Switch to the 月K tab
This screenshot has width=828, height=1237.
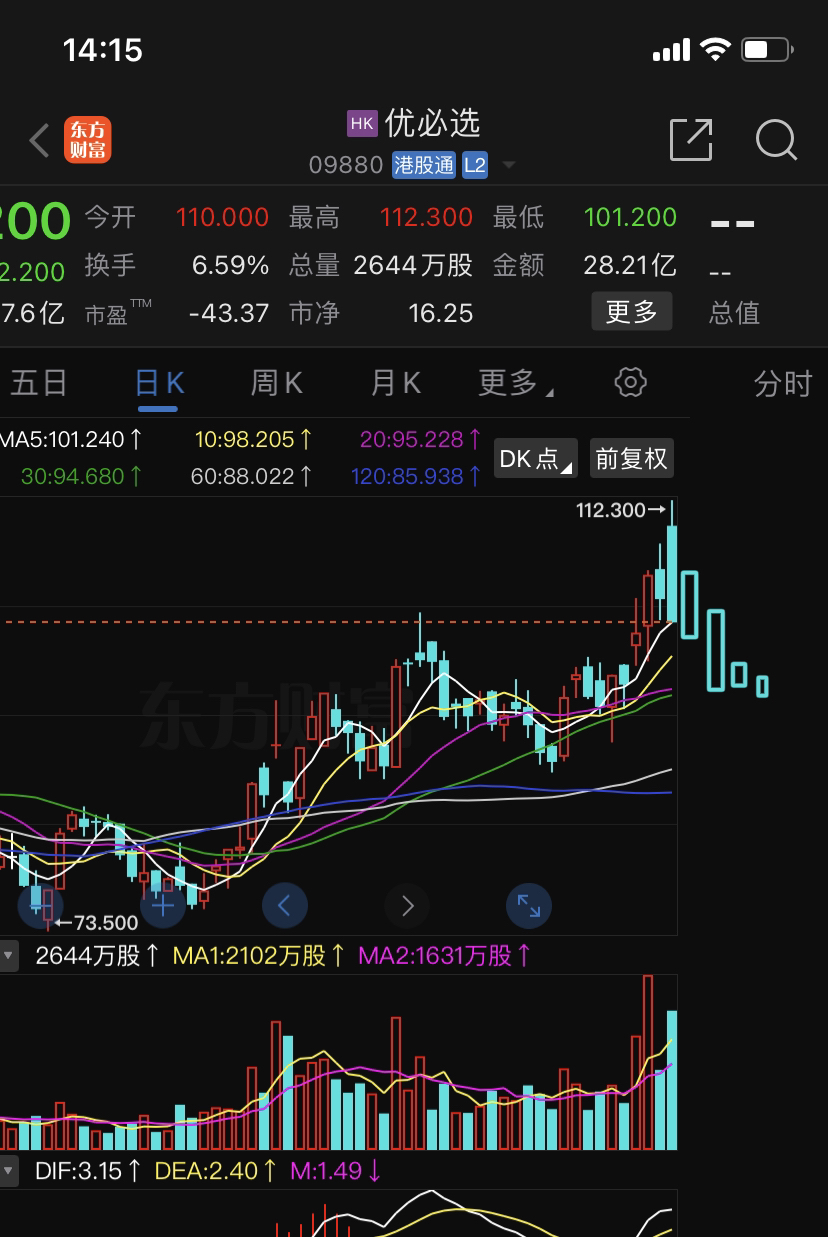[x=396, y=382]
